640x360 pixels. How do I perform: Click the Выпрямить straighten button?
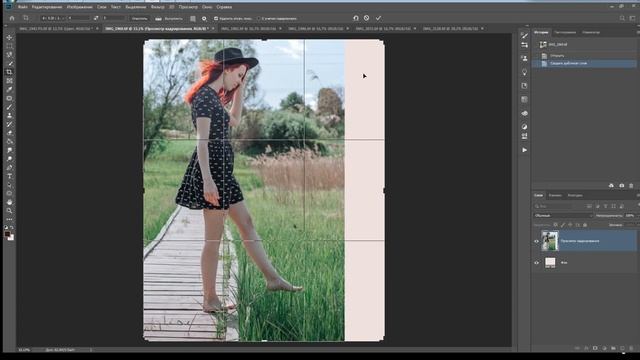point(169,18)
